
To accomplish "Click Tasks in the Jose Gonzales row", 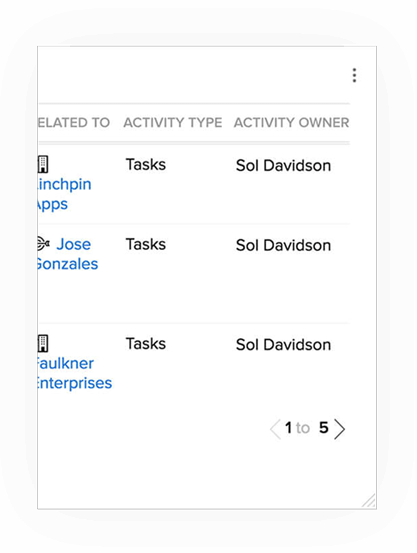I will tap(146, 244).
